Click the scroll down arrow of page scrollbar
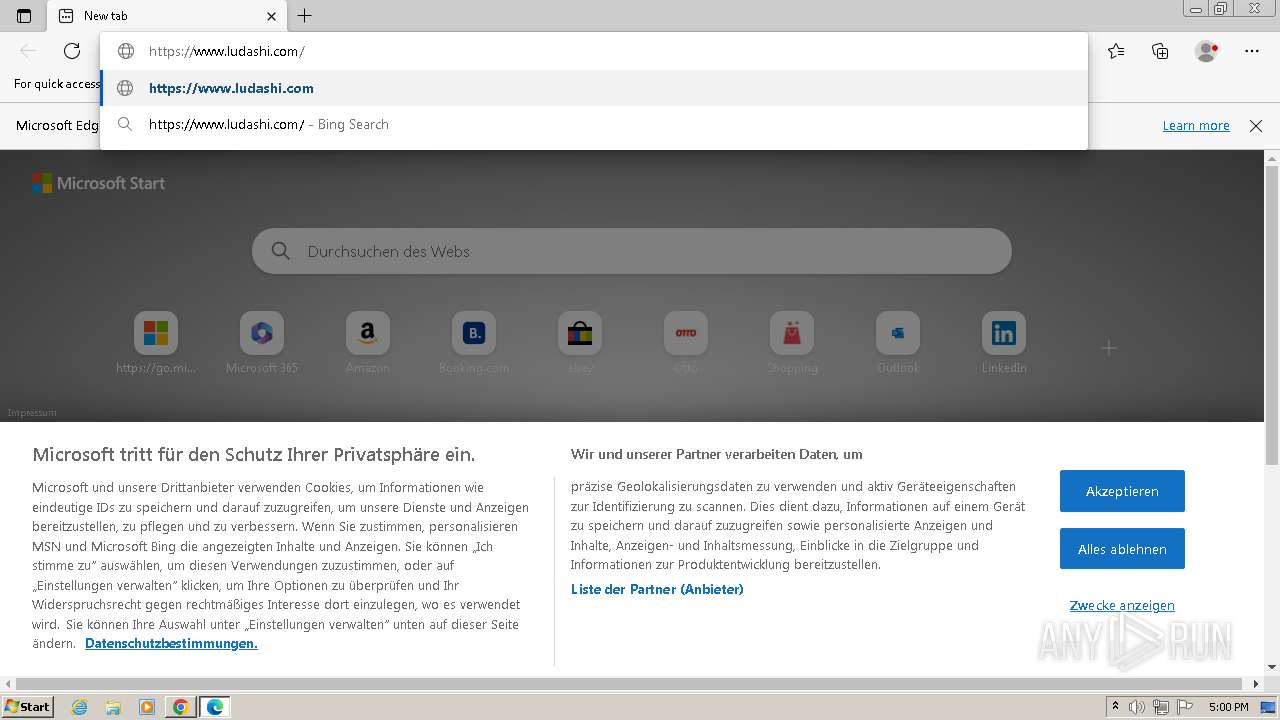Viewport: 1280px width, 720px height. (x=1272, y=667)
